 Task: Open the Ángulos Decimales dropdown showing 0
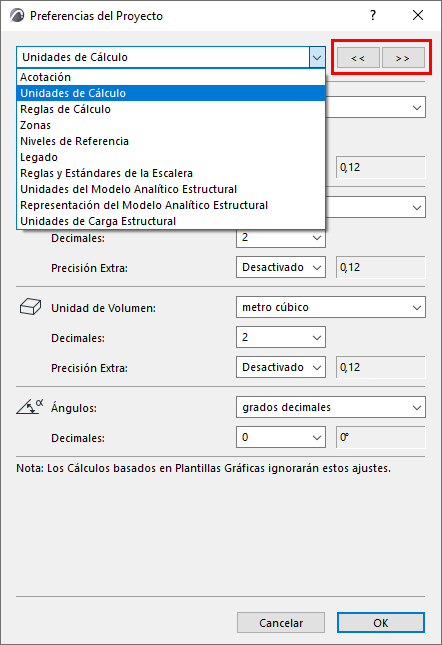[x=281, y=437]
